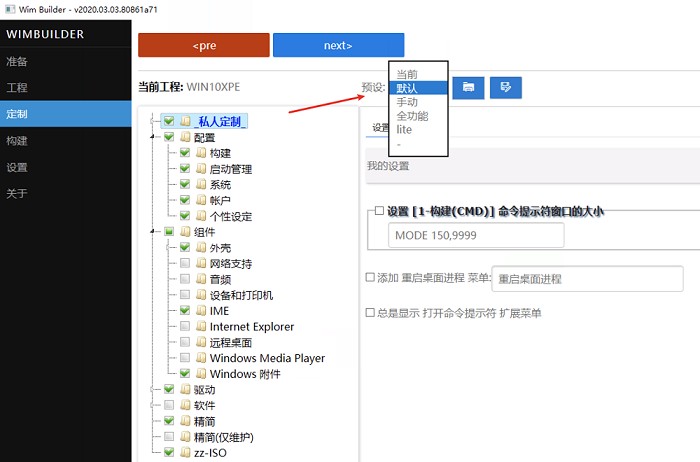Enable 添加 重启桌面进程 菜单 checkbox

(370, 277)
